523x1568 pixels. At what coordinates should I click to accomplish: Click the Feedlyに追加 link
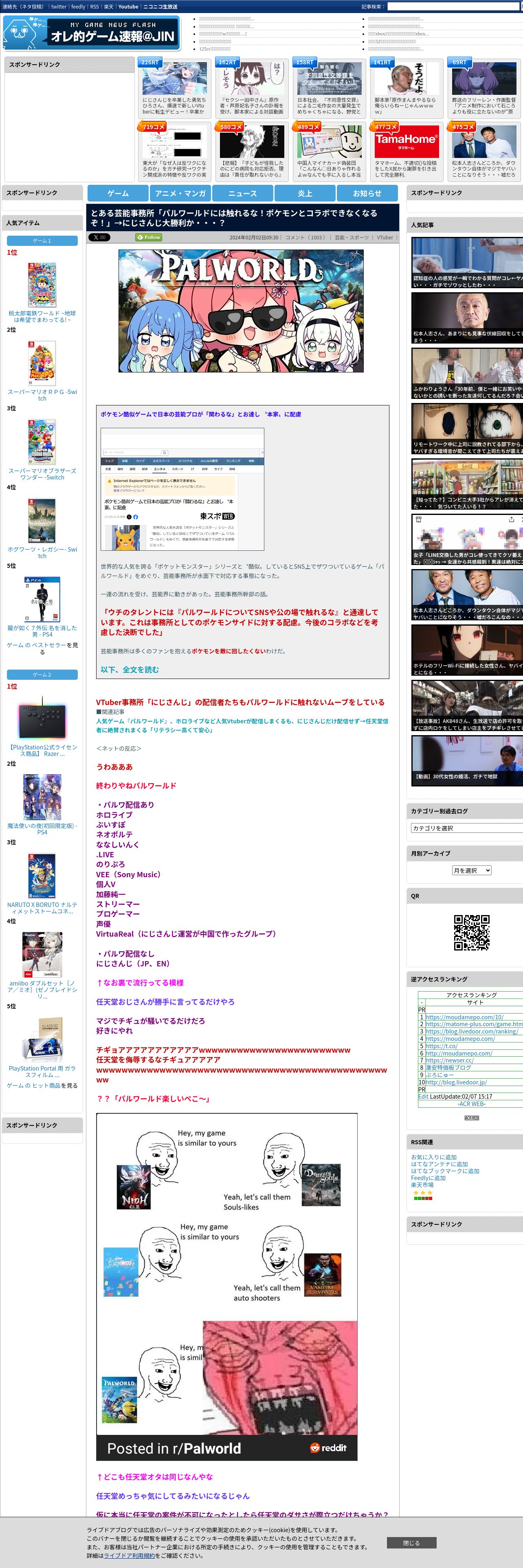[428, 1178]
